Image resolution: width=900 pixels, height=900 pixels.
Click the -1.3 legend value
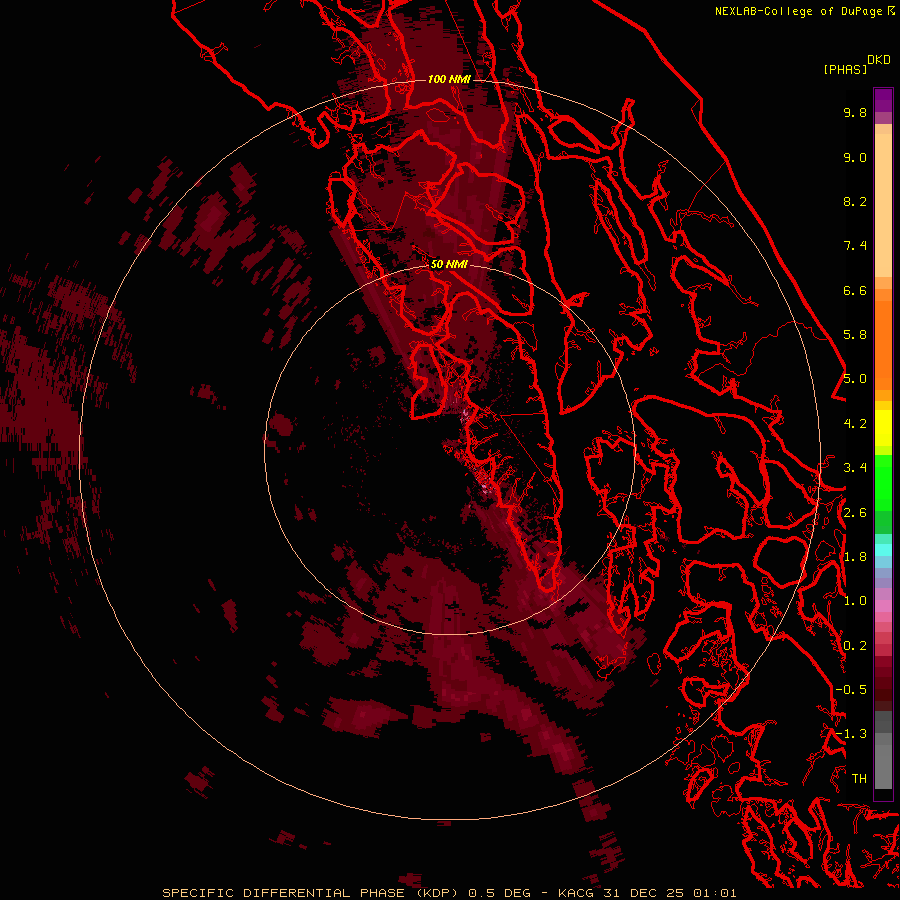point(851,734)
